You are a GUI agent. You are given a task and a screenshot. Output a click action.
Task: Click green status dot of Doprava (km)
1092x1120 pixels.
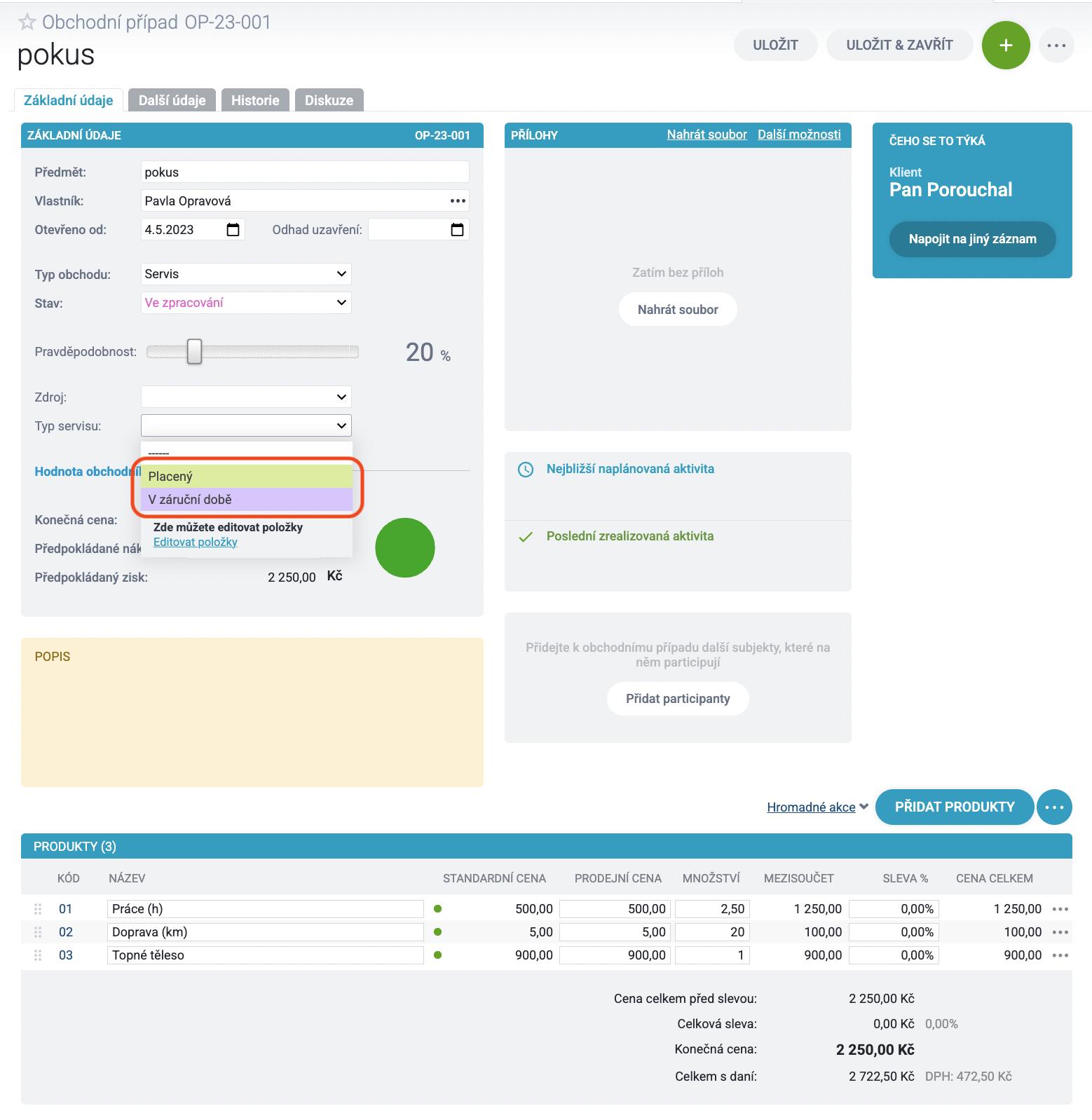pos(438,932)
